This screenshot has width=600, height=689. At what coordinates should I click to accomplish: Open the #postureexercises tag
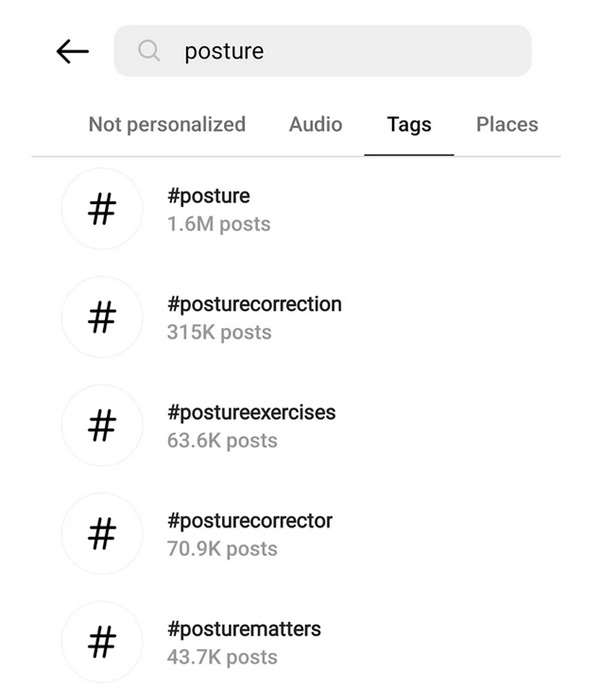[251, 412]
